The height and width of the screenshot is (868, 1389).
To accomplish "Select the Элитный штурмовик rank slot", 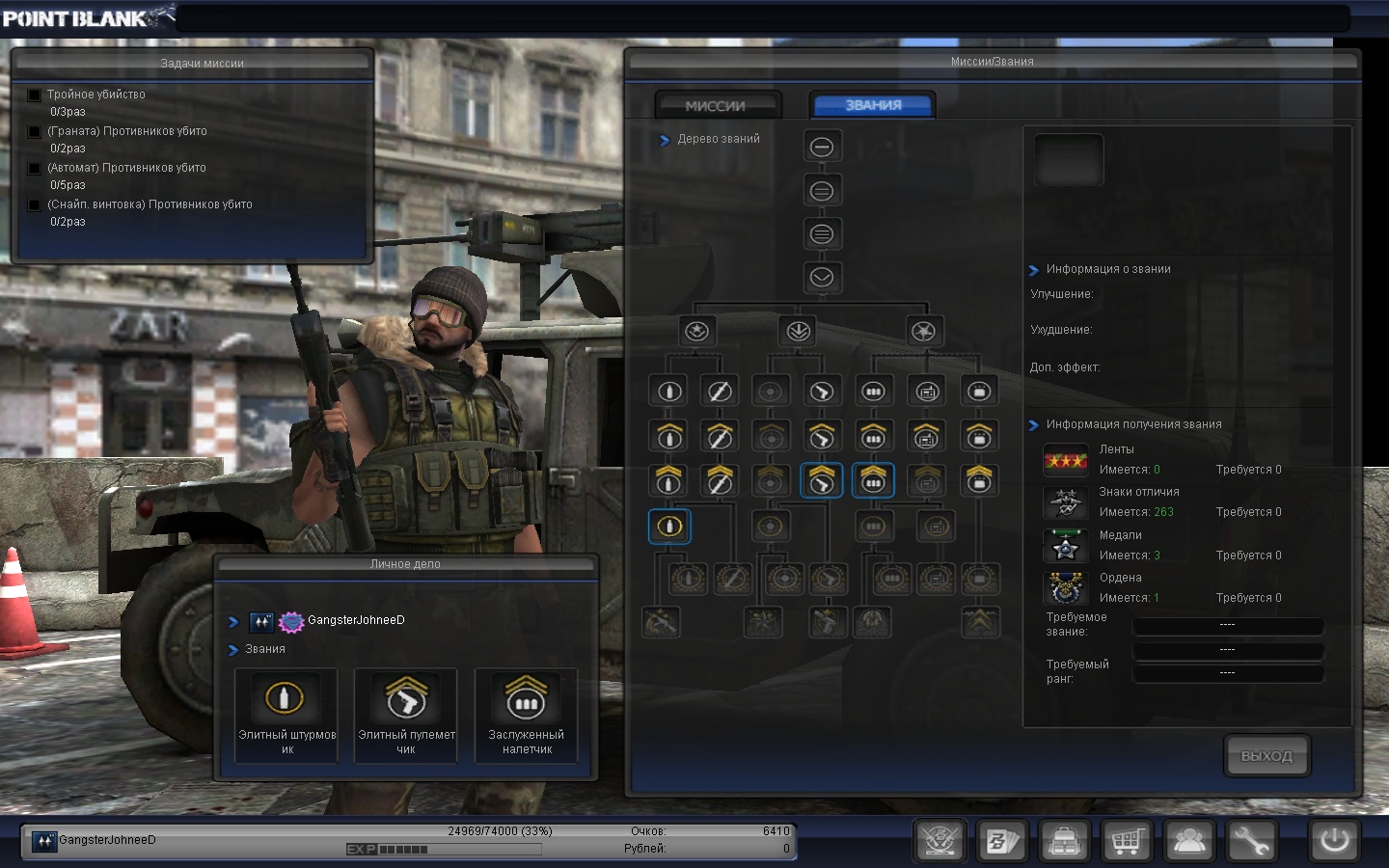I will tap(286, 716).
